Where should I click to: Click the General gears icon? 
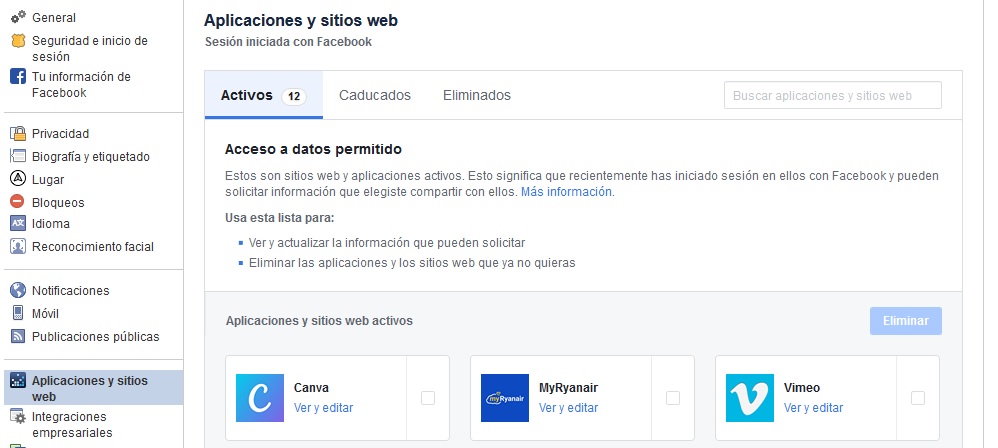click(17, 18)
